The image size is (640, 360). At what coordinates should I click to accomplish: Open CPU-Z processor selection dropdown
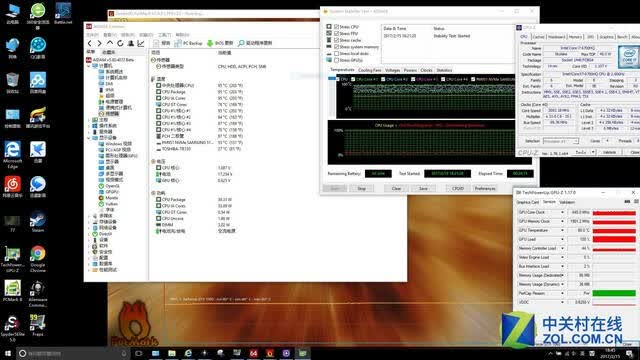click(x=561, y=141)
